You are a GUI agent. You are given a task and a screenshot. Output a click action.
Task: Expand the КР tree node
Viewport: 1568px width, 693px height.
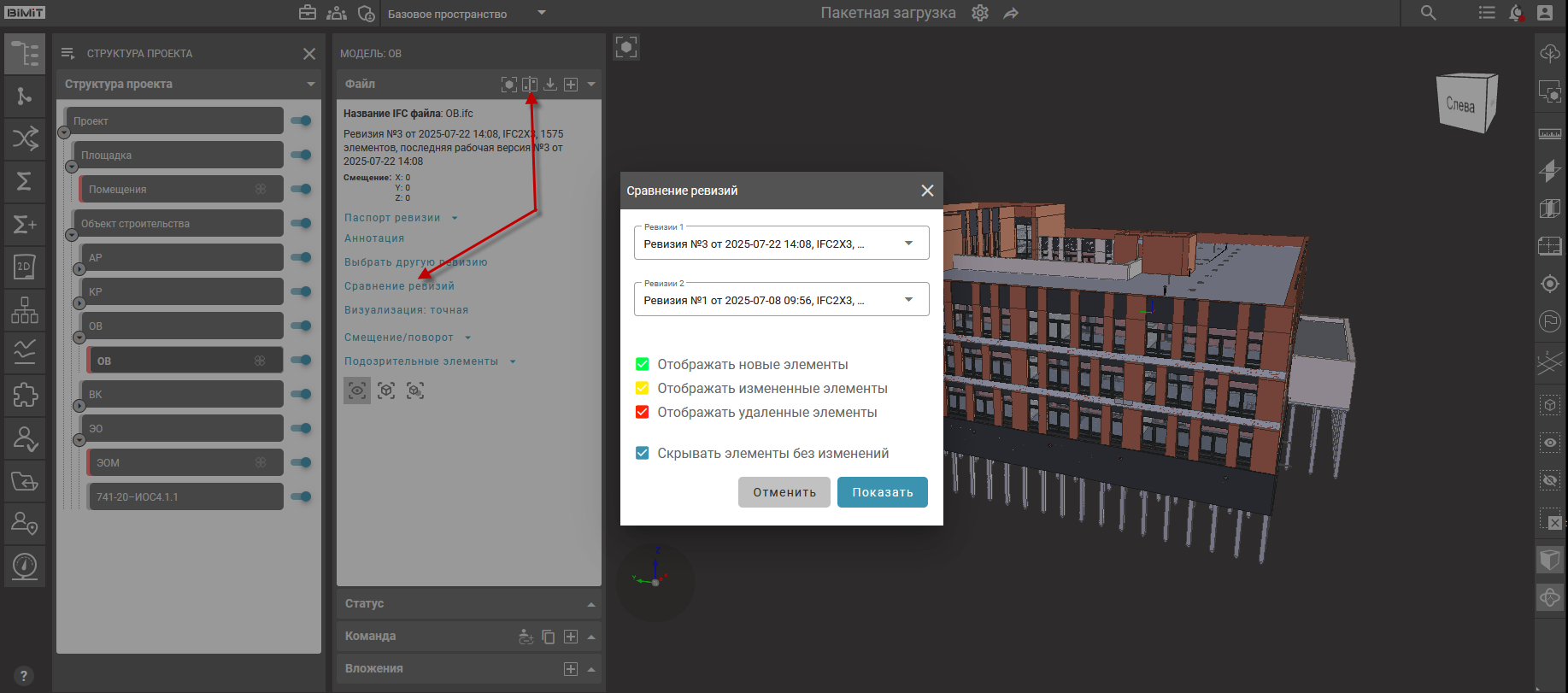click(x=79, y=303)
